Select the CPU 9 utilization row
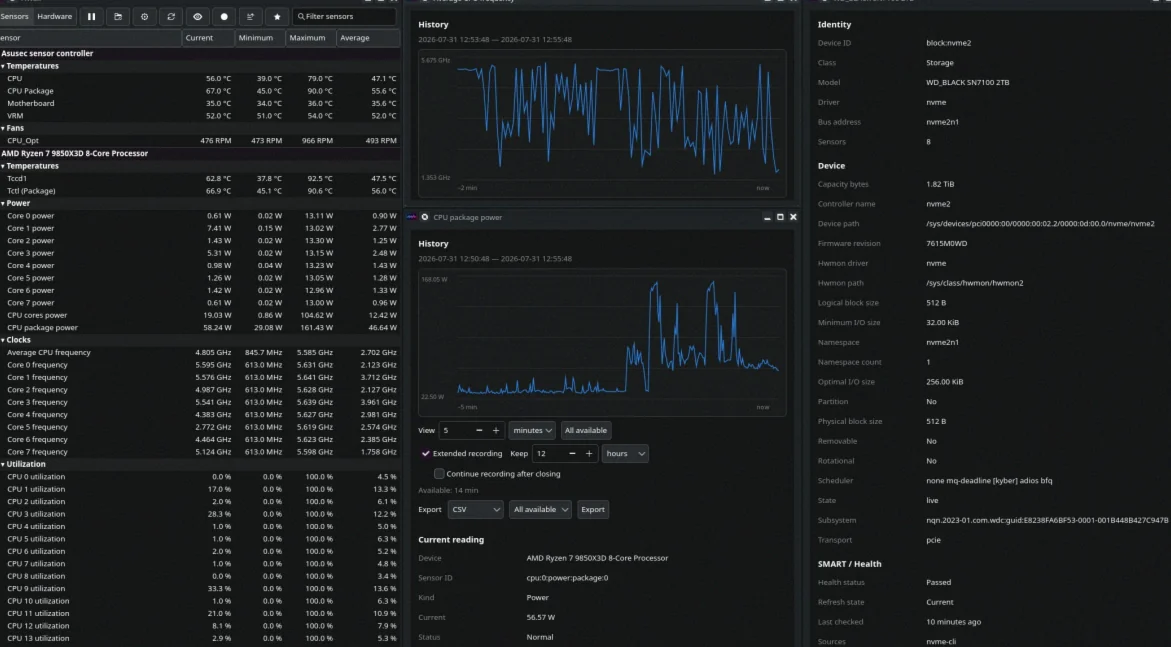Image resolution: width=1171 pixels, height=647 pixels. point(200,589)
